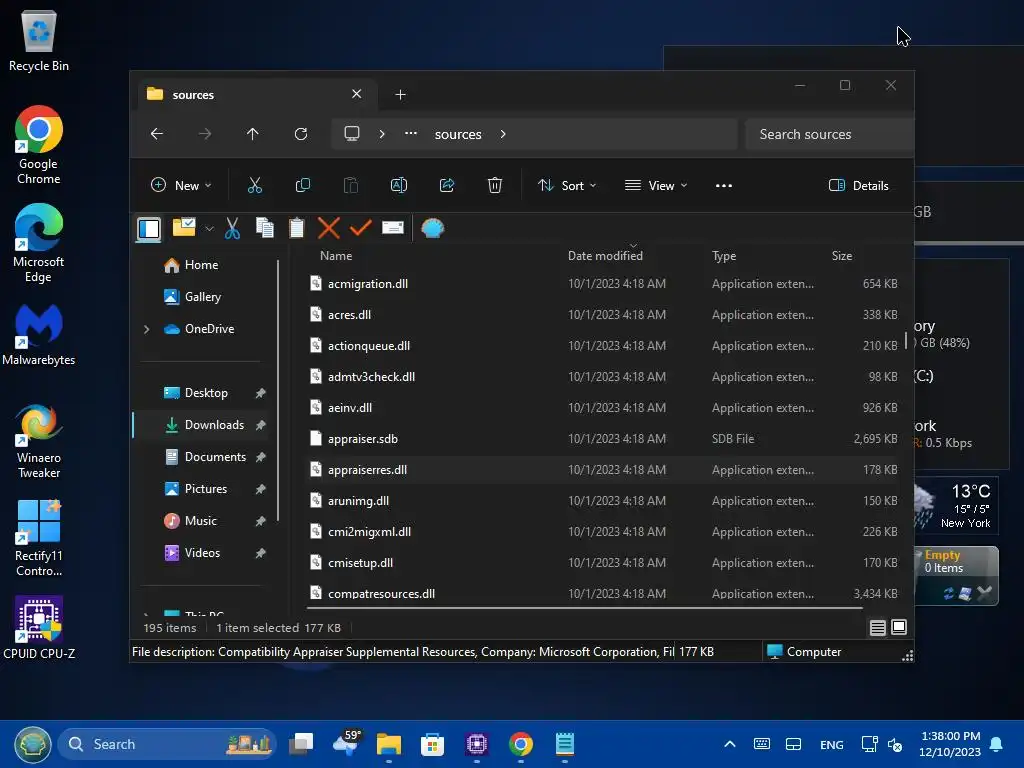This screenshot has height=768, width=1024.
Task: Sort by Type column header
Action: click(724, 256)
